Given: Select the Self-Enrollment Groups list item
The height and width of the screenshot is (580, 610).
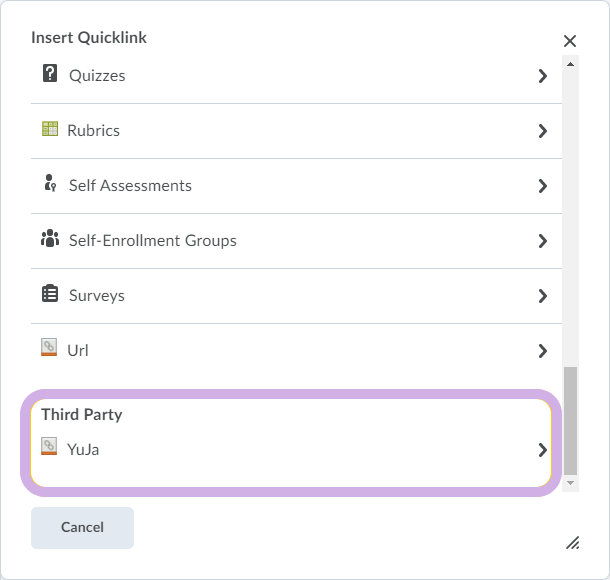Looking at the screenshot, I should 296,241.
